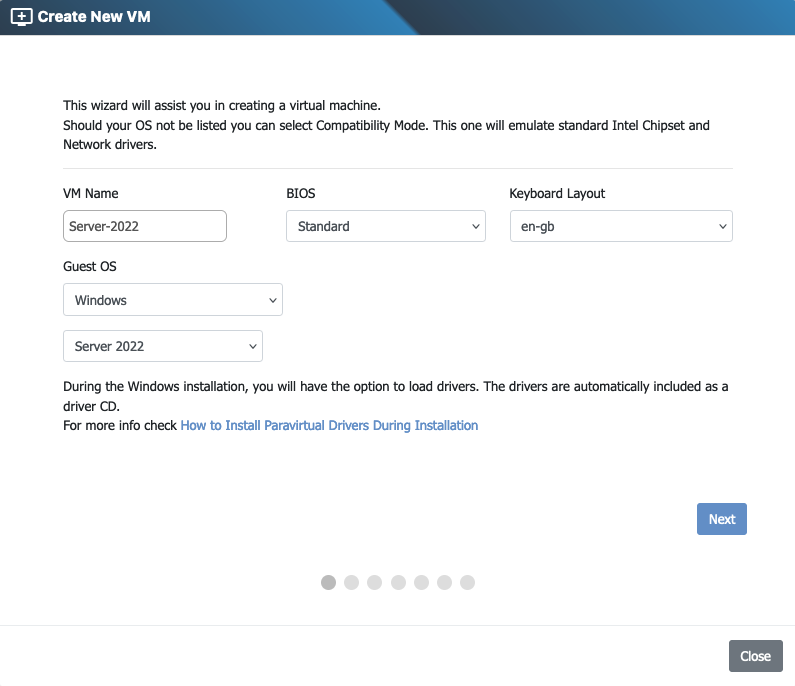Jump to the second wizard step dot

tap(351, 582)
